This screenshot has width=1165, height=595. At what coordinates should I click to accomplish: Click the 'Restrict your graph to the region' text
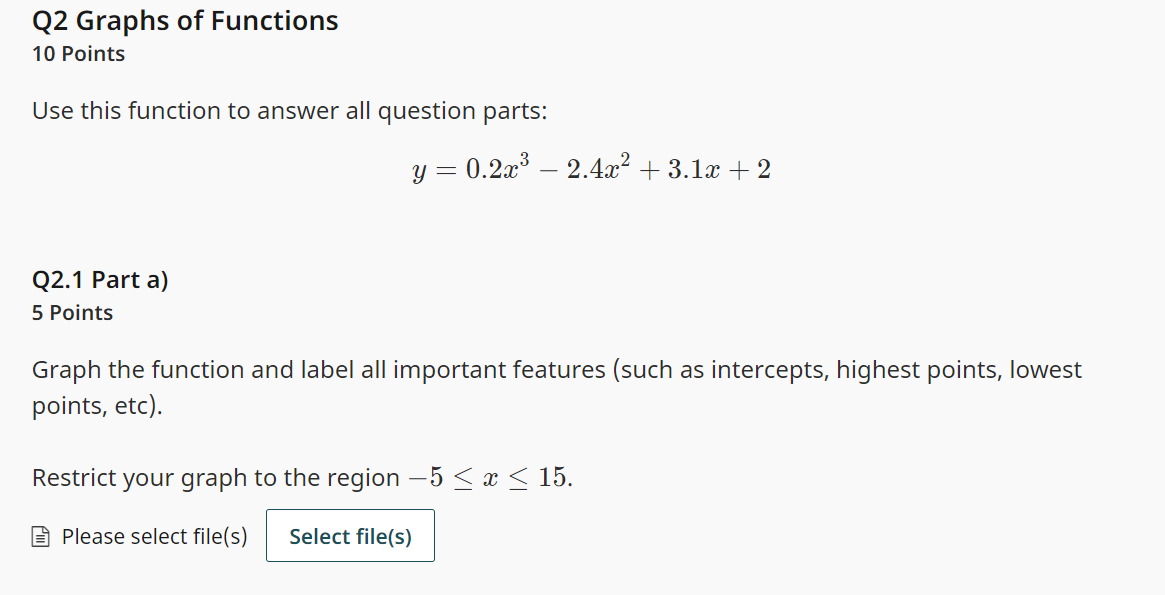pyautogui.click(x=215, y=477)
